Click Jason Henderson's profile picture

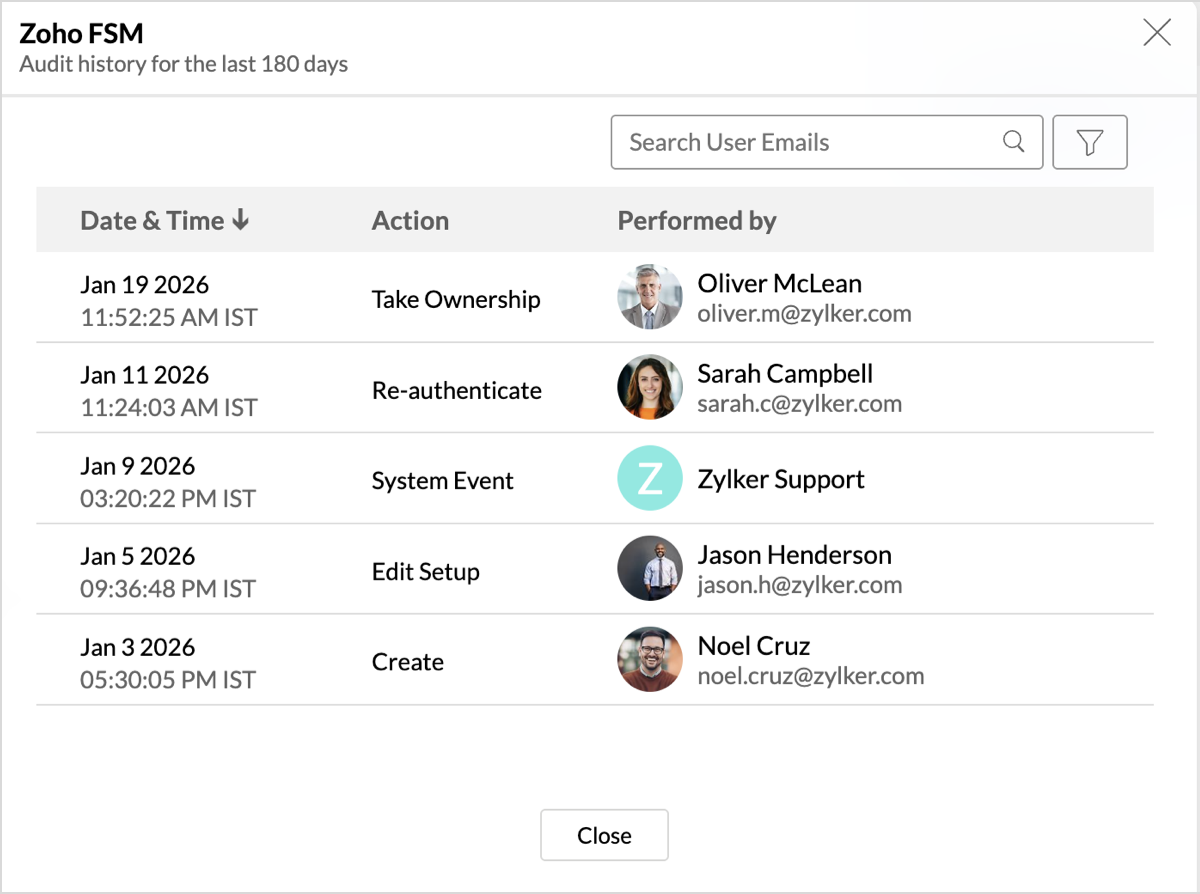[x=650, y=569]
